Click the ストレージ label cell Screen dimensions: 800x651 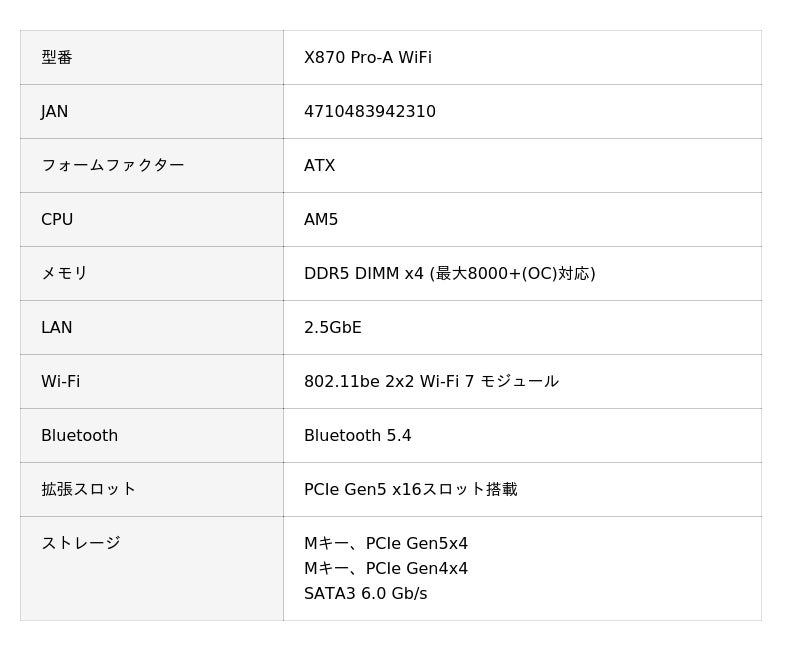80,544
